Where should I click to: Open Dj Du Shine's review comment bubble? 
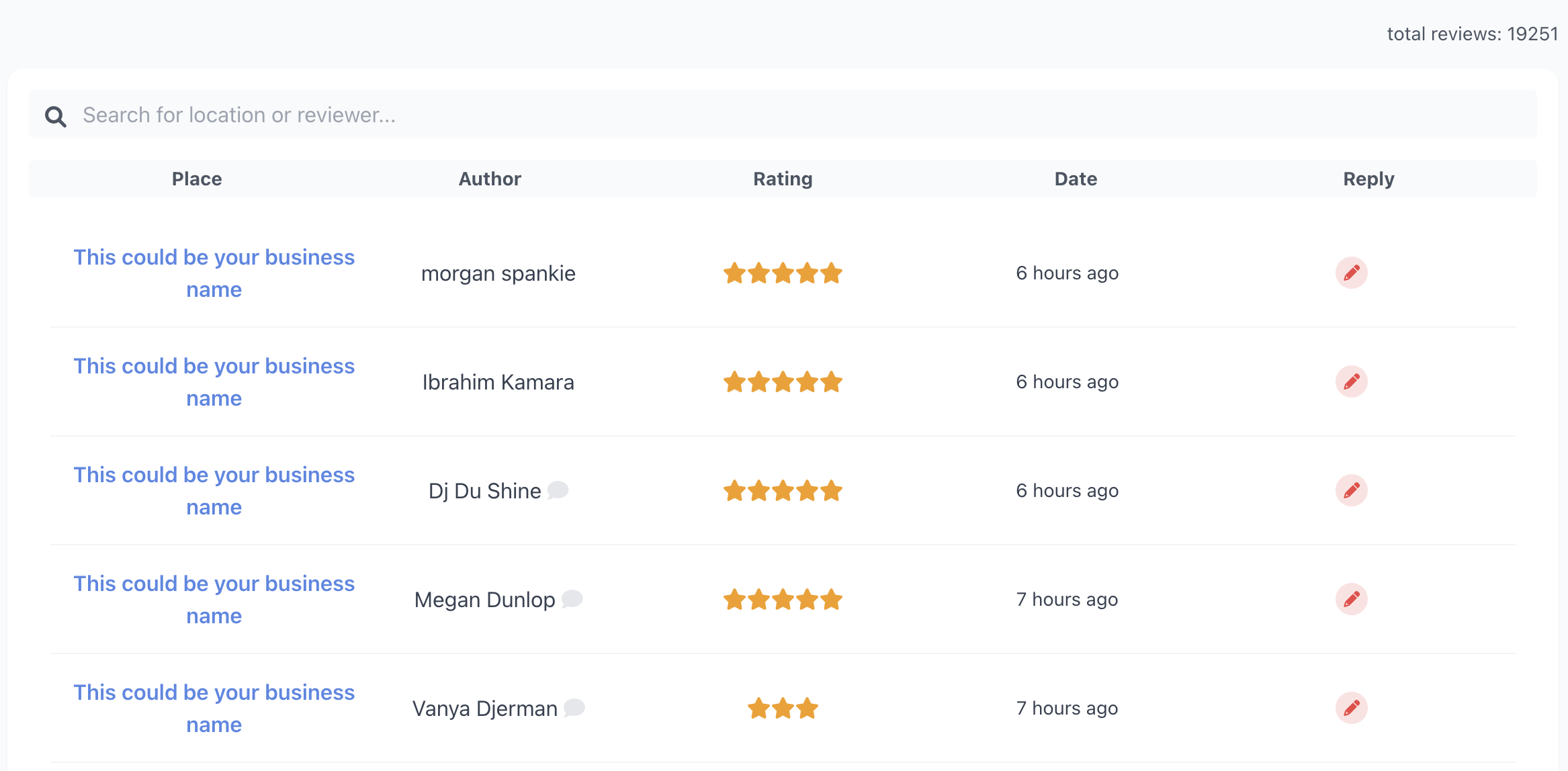coord(558,490)
